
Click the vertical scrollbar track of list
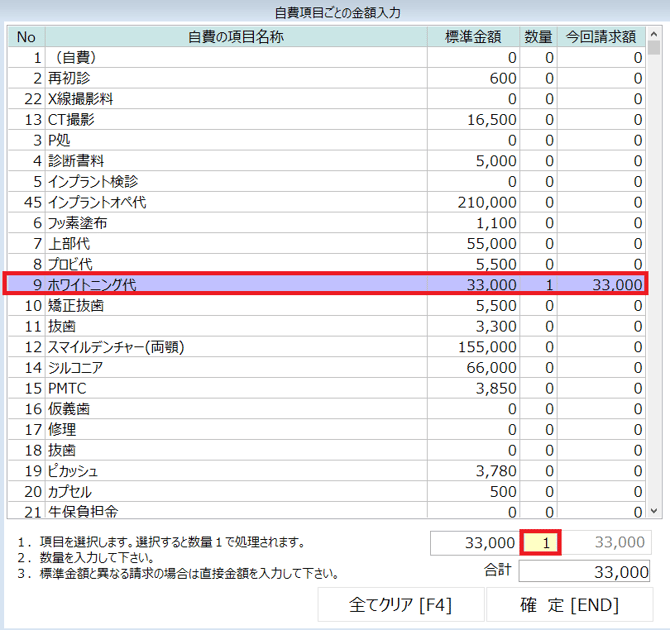[654, 300]
